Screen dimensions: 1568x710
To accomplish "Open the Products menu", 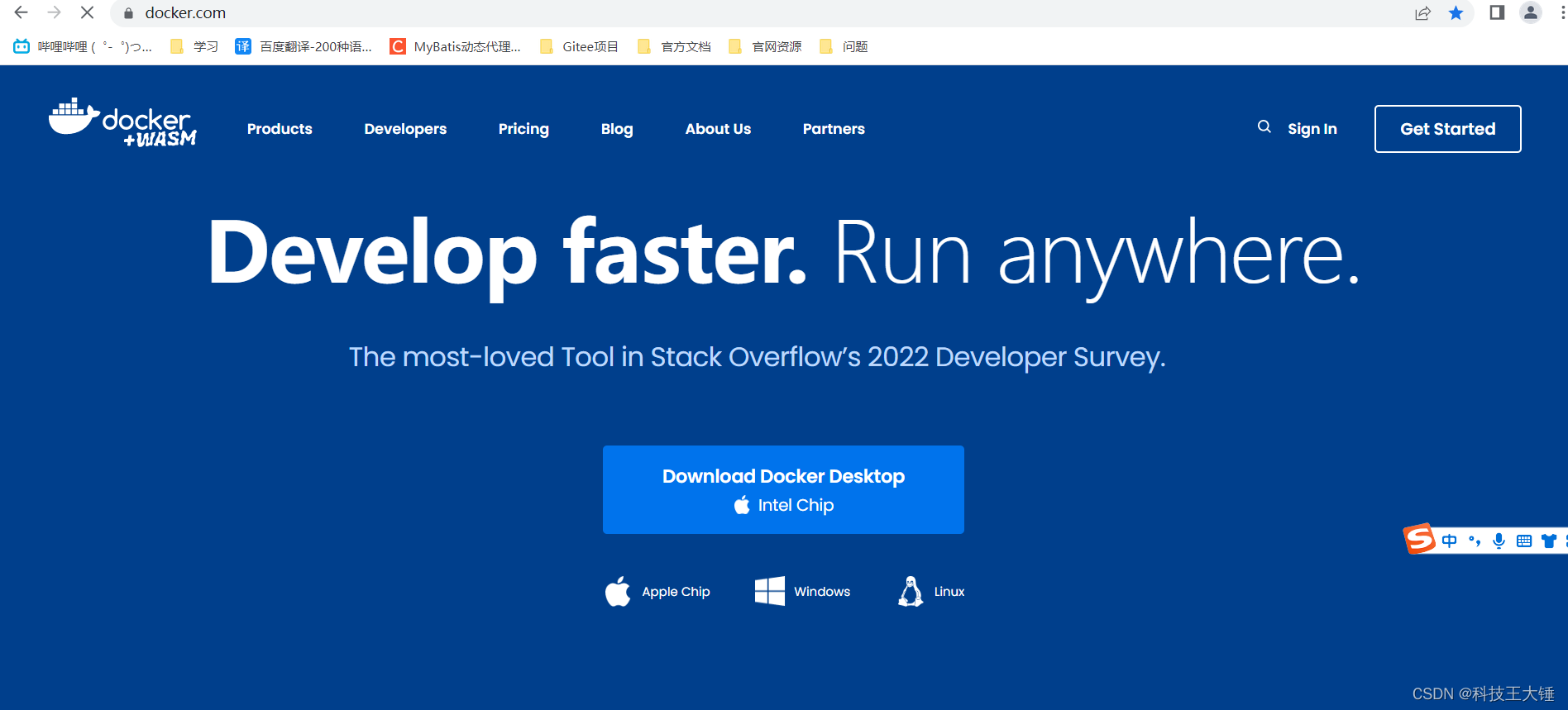I will coord(280,129).
